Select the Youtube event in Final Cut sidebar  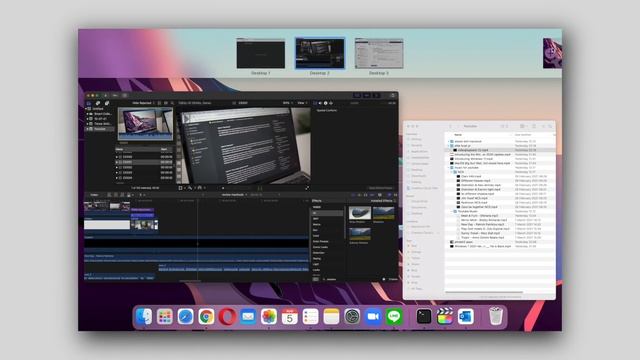click(100, 129)
